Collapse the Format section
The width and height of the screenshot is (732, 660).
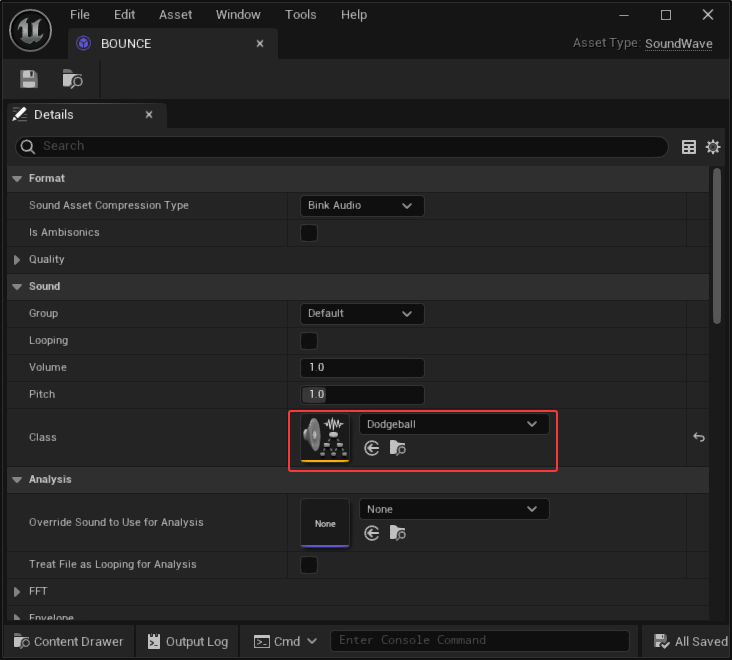pos(17,179)
